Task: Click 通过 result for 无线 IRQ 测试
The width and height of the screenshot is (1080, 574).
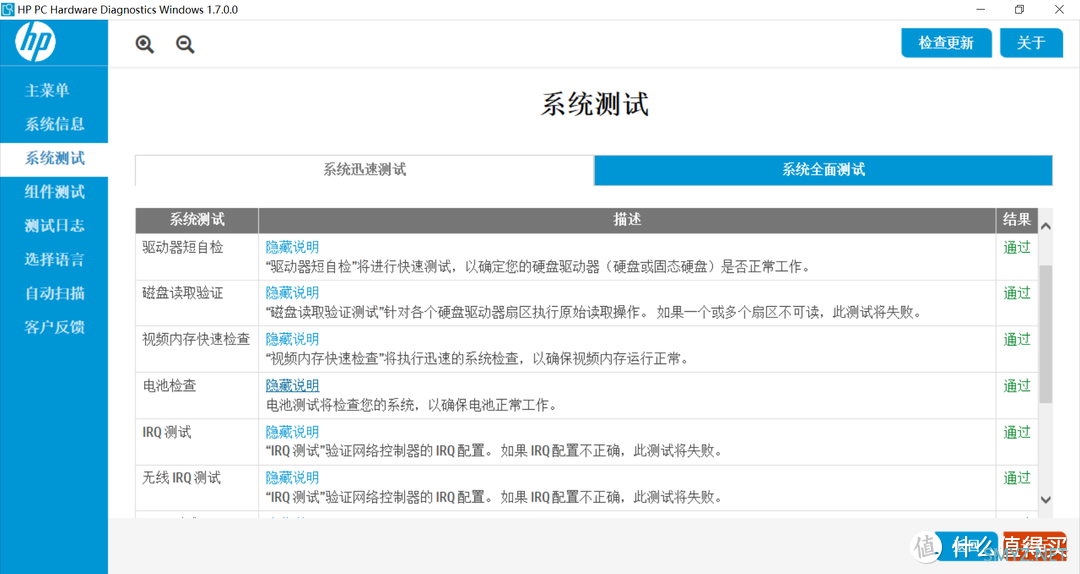Action: 1017,478
